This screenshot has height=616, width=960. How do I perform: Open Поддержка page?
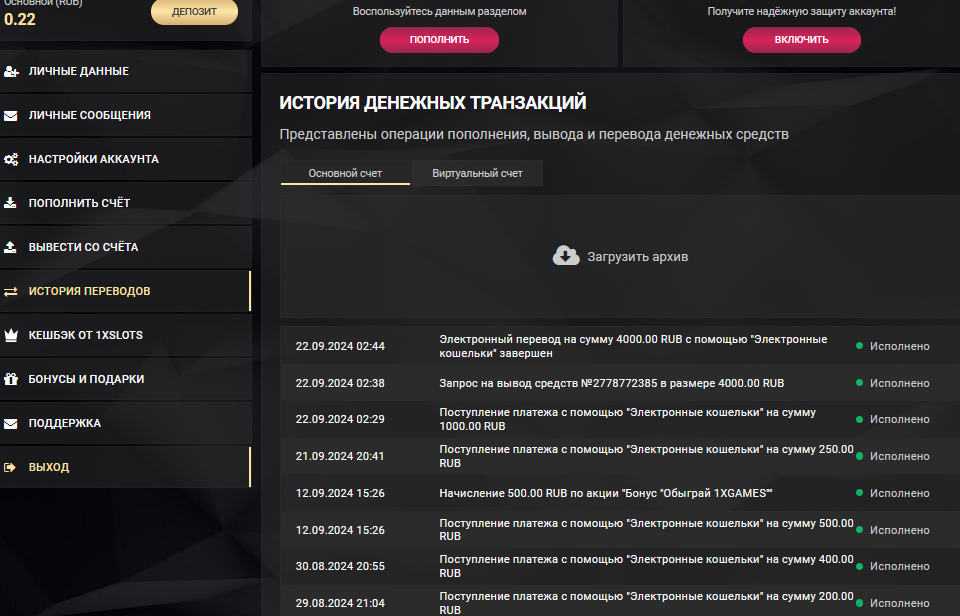point(126,423)
